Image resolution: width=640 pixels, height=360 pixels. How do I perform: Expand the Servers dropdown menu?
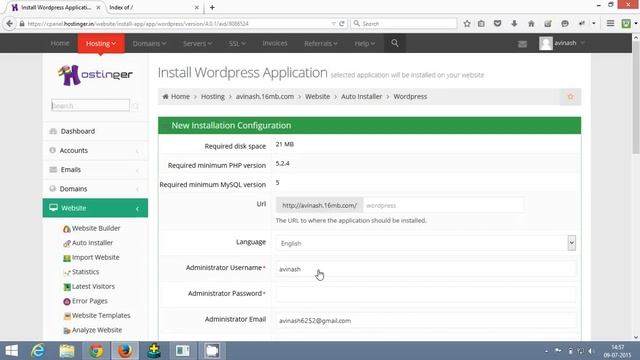pos(197,43)
